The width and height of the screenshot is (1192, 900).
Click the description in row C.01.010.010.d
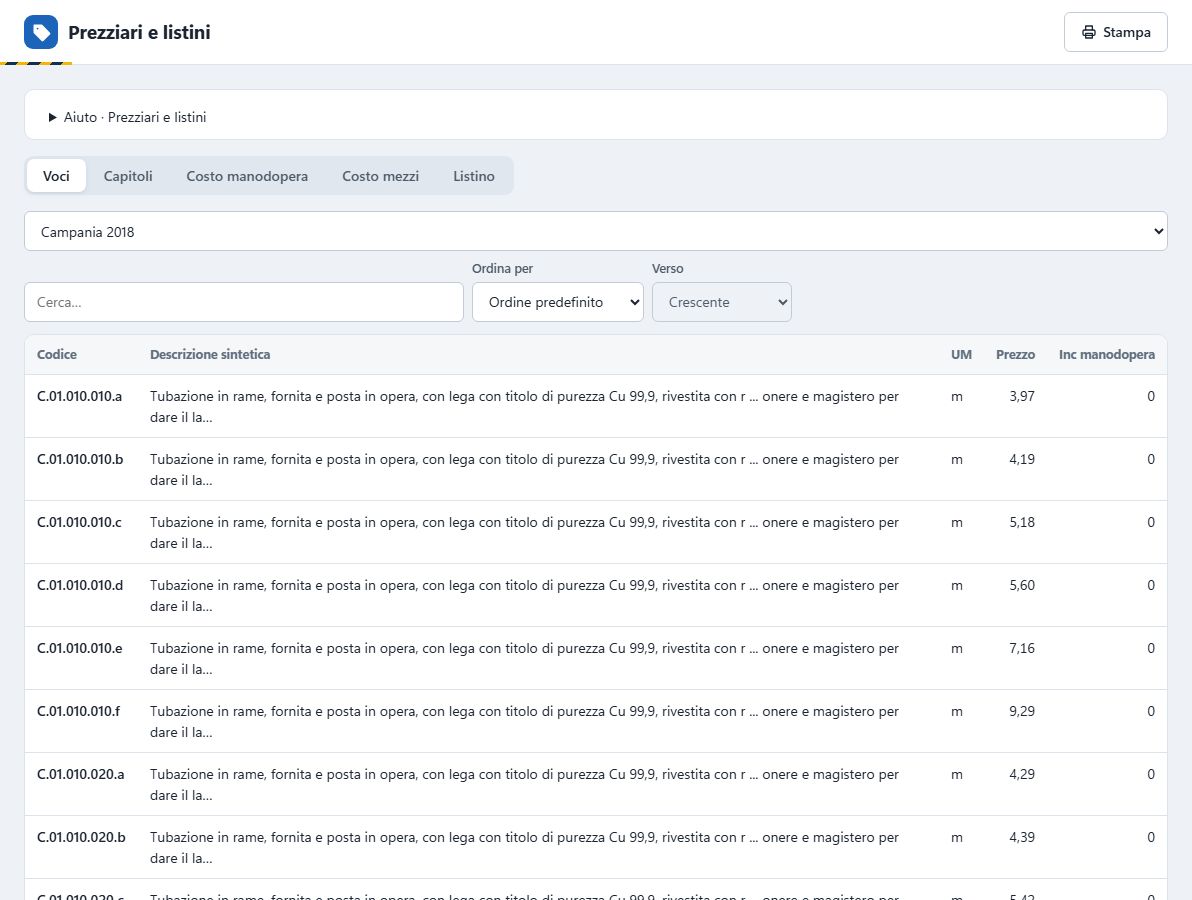[525, 596]
